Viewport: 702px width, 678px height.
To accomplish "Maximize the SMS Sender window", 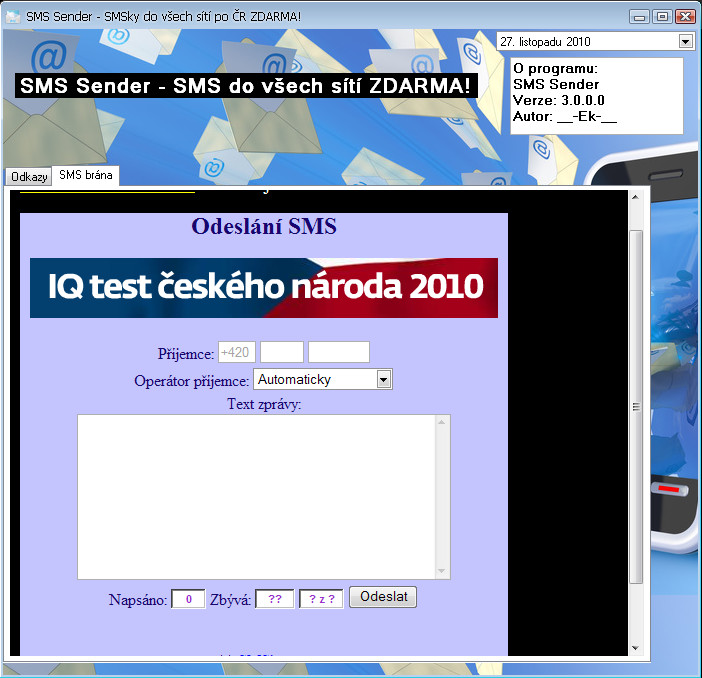I will point(662,17).
